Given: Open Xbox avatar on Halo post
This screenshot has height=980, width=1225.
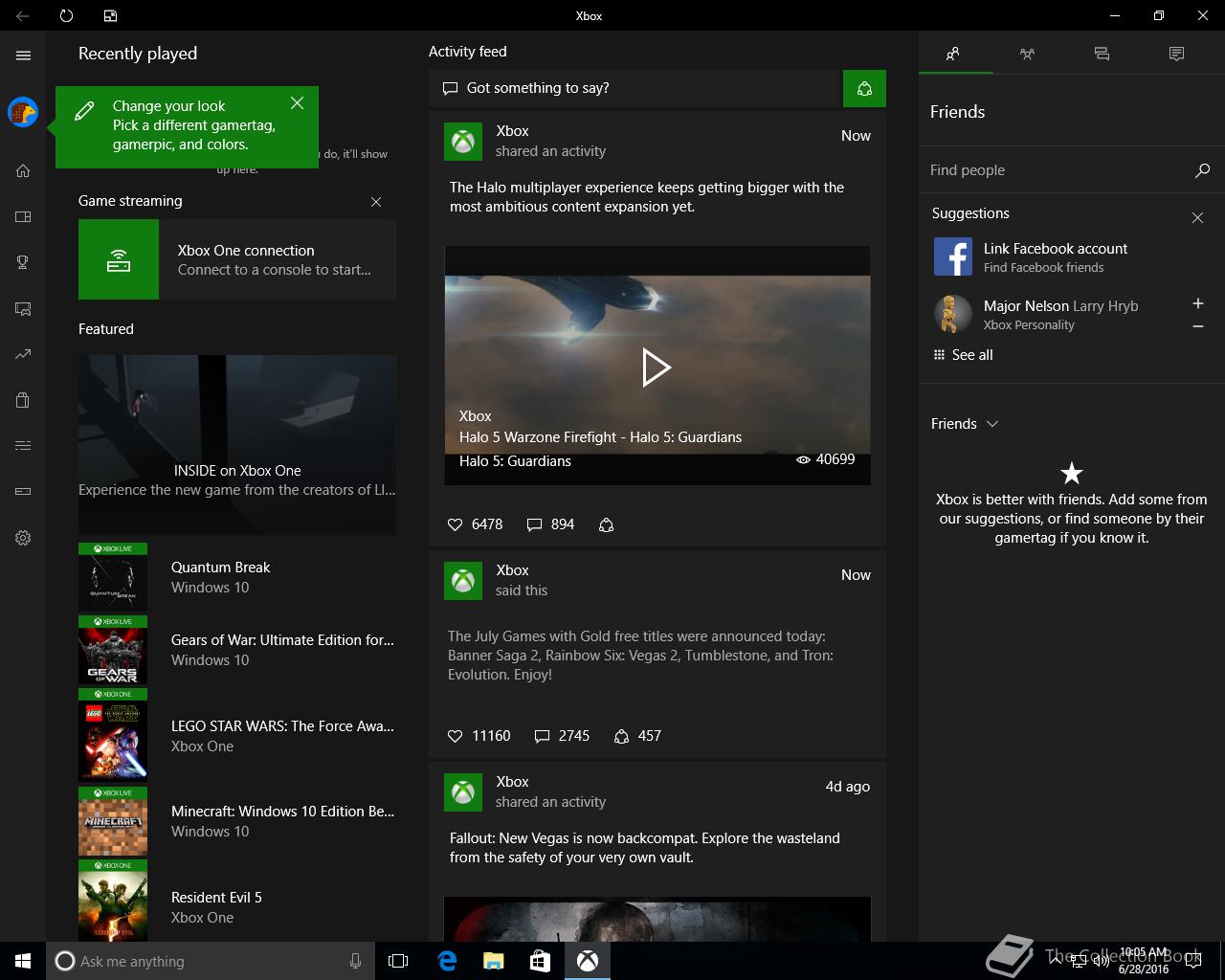Looking at the screenshot, I should point(463,142).
